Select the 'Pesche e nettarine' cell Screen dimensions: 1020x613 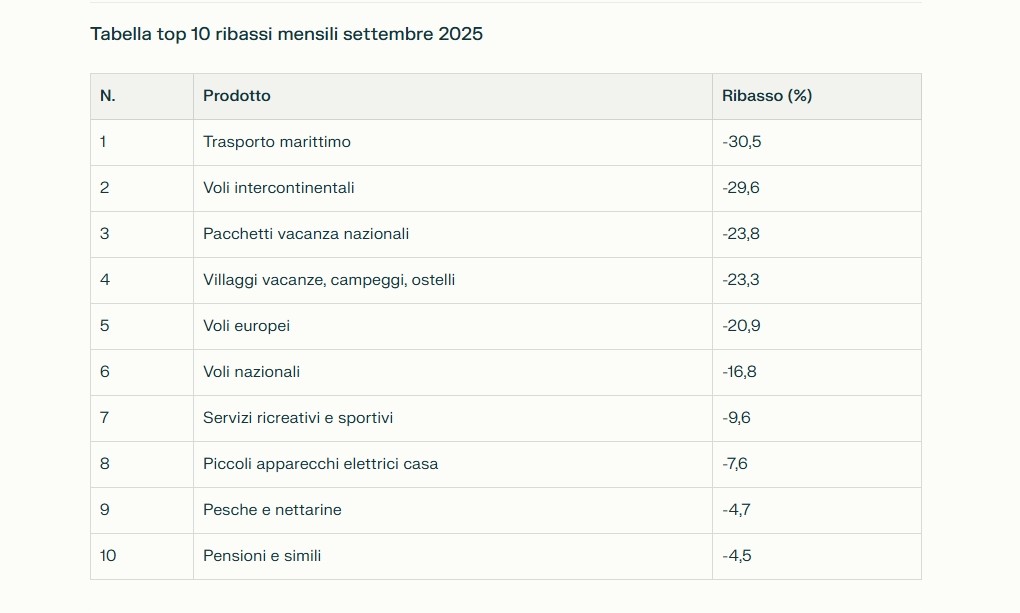click(272, 510)
